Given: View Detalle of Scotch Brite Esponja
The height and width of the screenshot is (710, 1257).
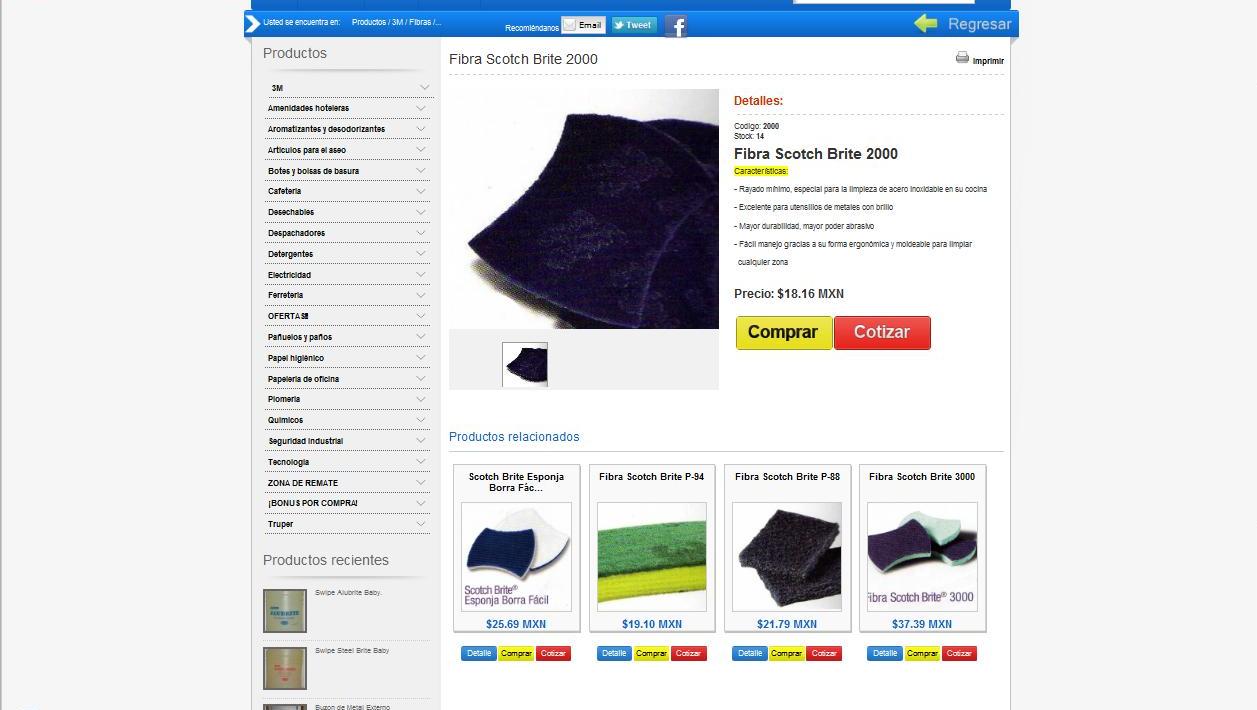Looking at the screenshot, I should (x=479, y=653).
